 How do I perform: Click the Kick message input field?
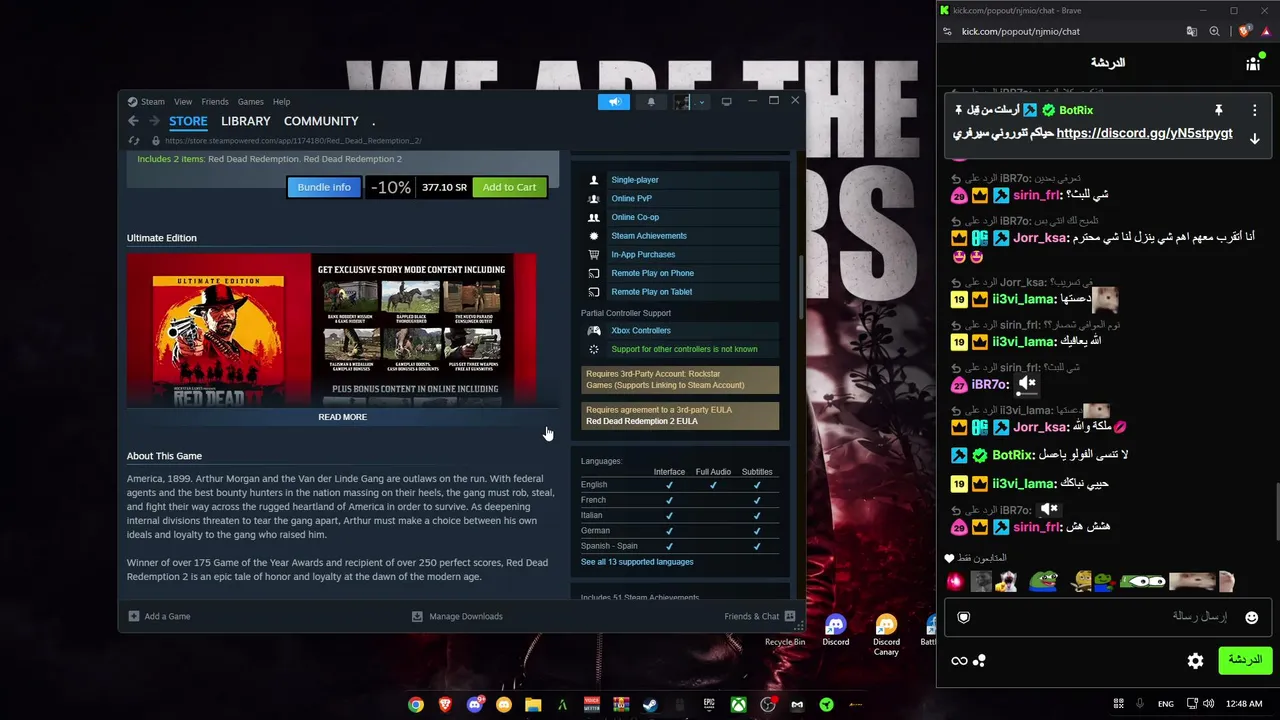1108,617
